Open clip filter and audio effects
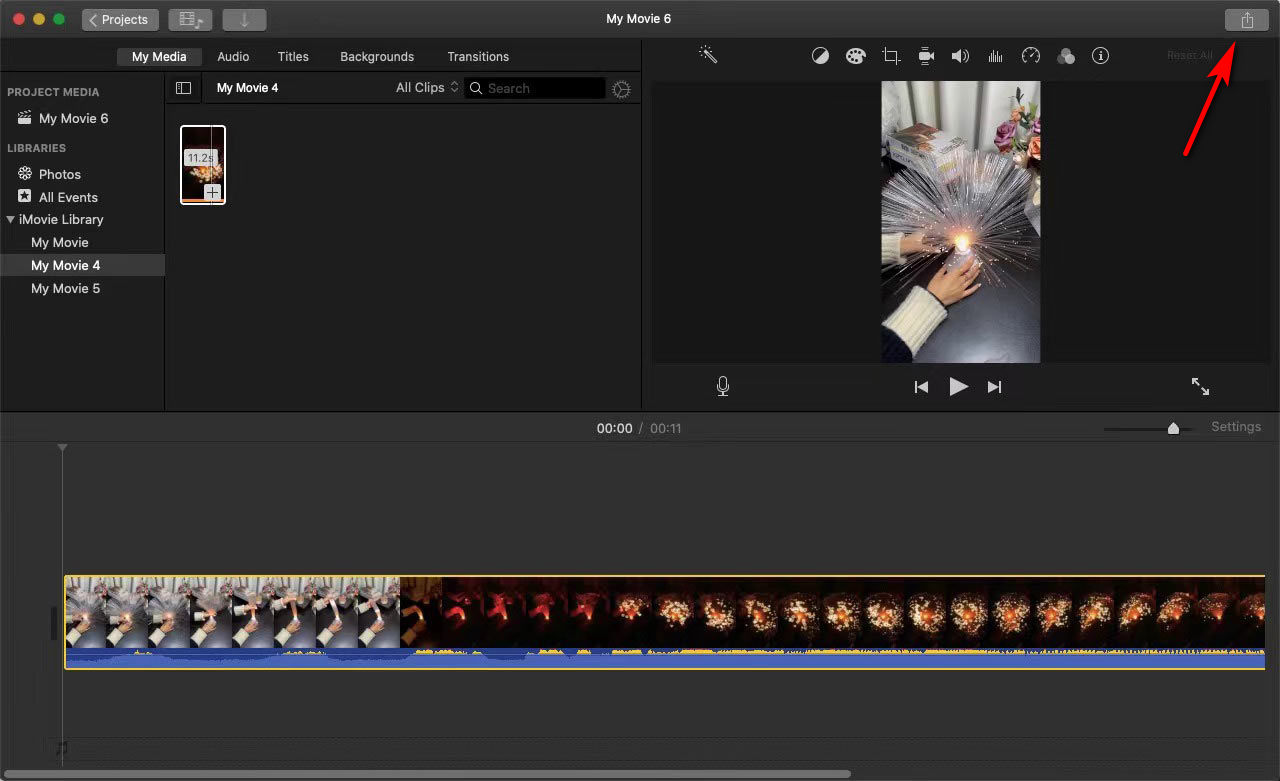This screenshot has width=1280, height=781. [1066, 56]
